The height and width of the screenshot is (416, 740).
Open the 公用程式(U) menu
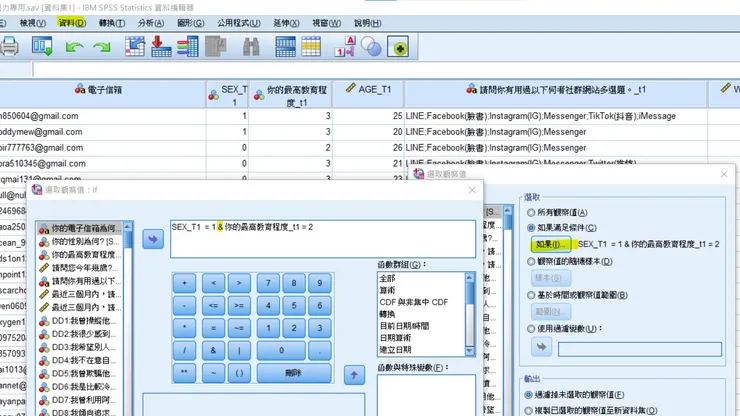click(x=239, y=23)
